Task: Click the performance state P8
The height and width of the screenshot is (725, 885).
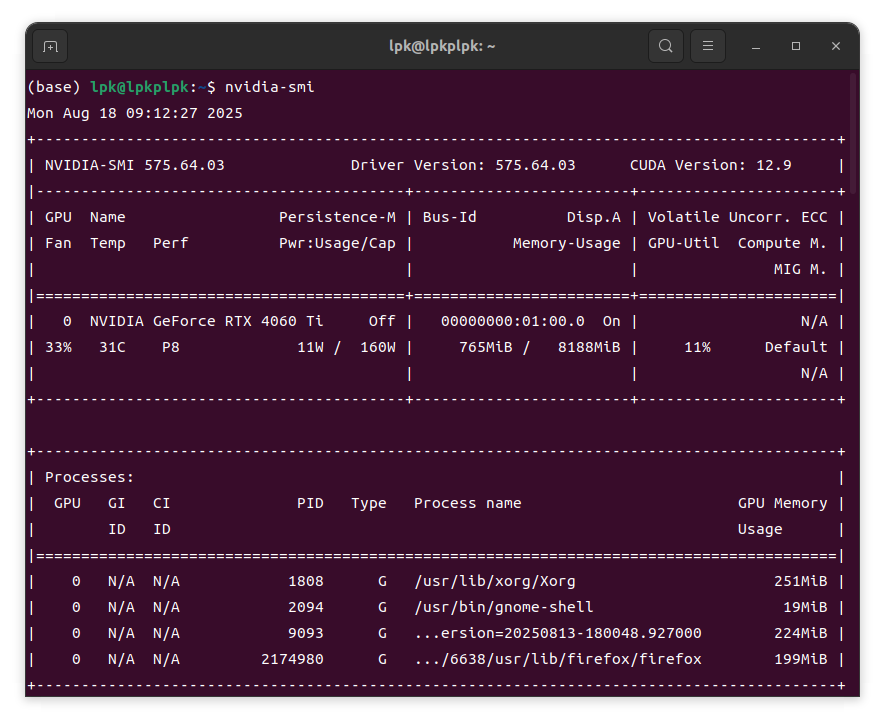Action: click(x=170, y=347)
